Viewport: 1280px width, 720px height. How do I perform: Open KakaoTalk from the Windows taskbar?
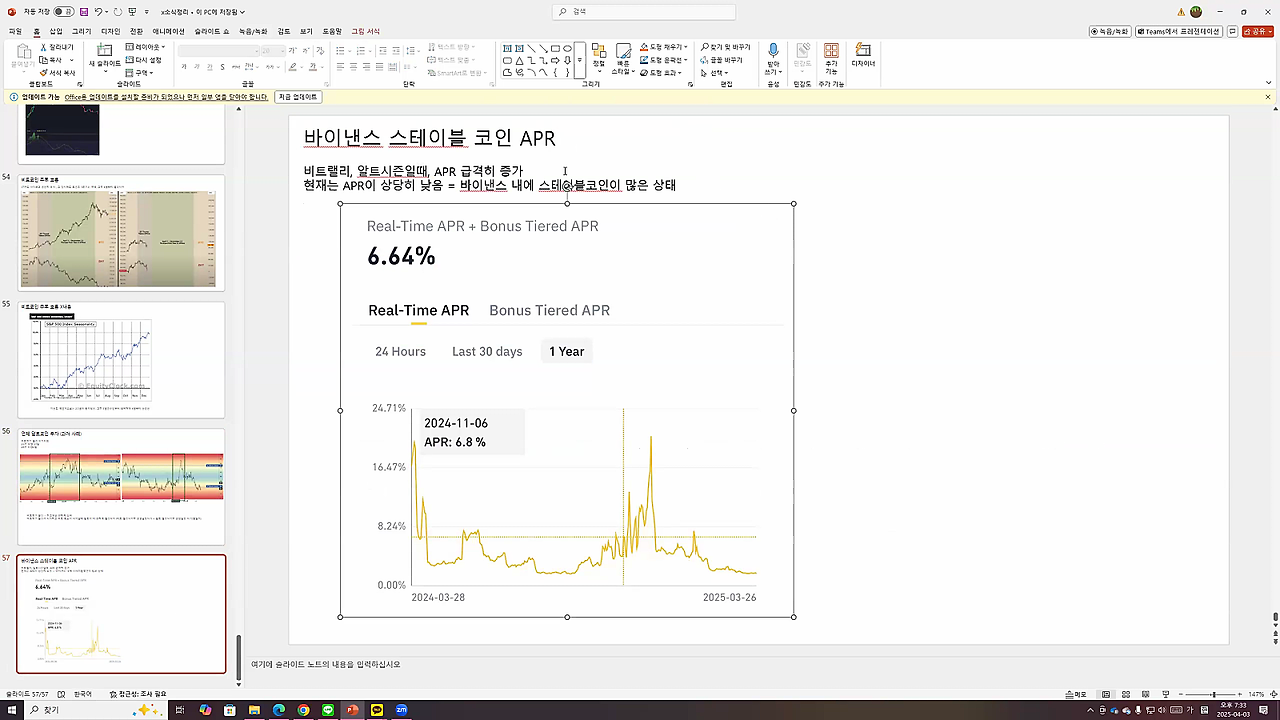pos(377,710)
